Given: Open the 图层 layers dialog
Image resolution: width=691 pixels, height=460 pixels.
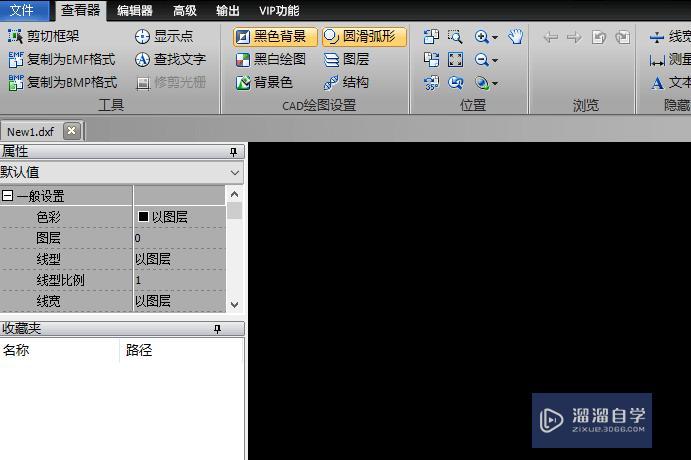Looking at the screenshot, I should pos(346,59).
